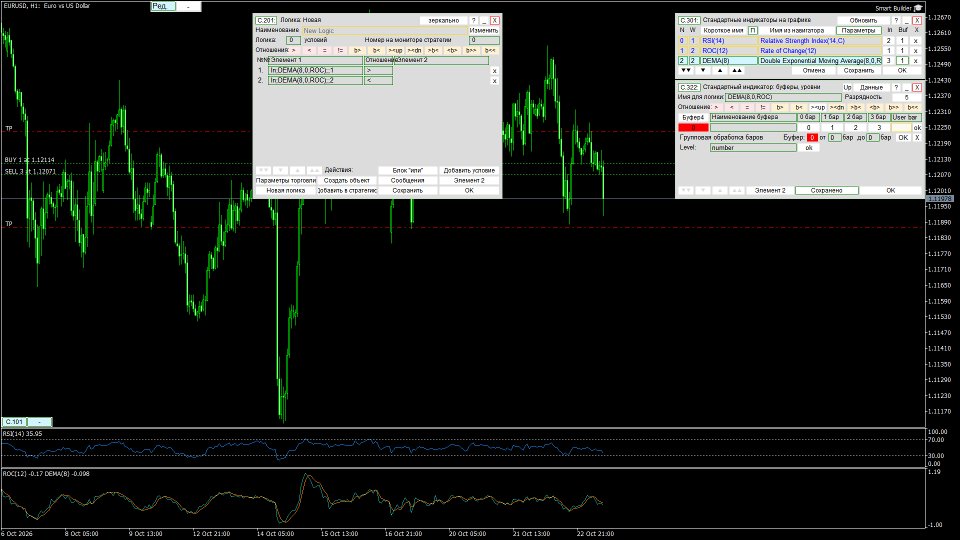Open the relation selector of condition row 2
Image resolution: width=960 pixels, height=540 pixels.
tap(378, 80)
